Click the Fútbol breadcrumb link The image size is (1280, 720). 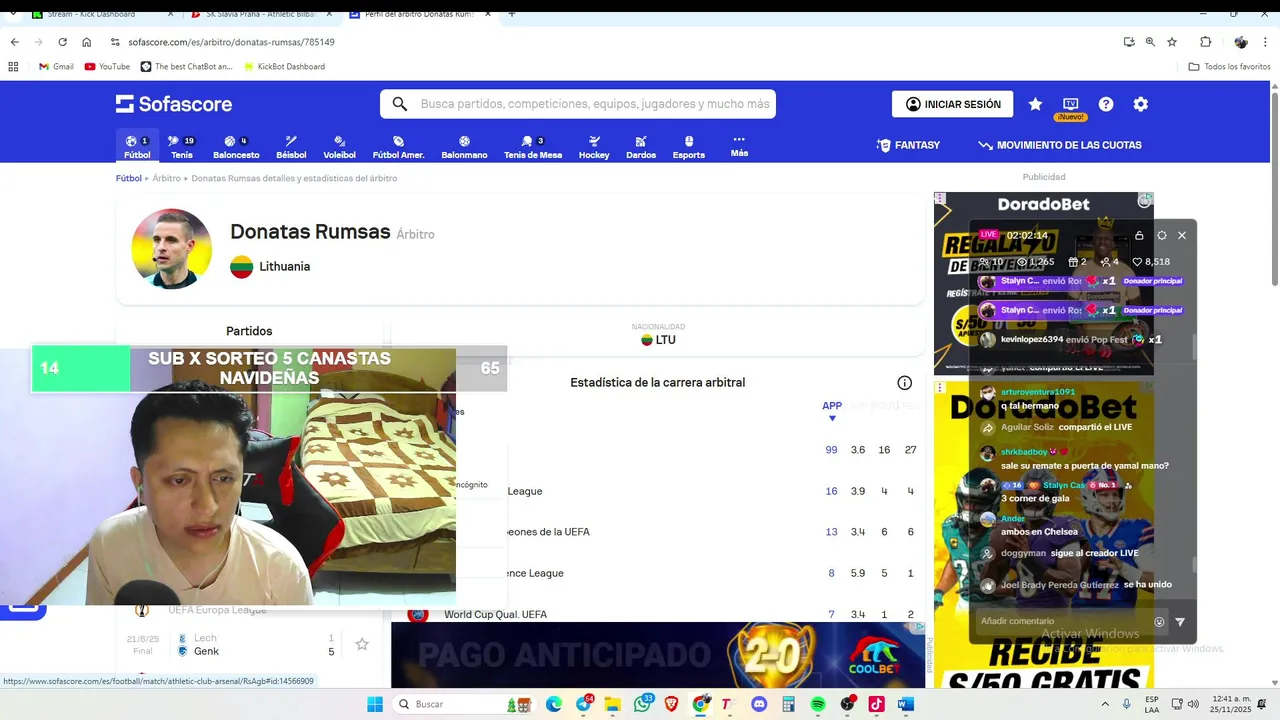128,178
